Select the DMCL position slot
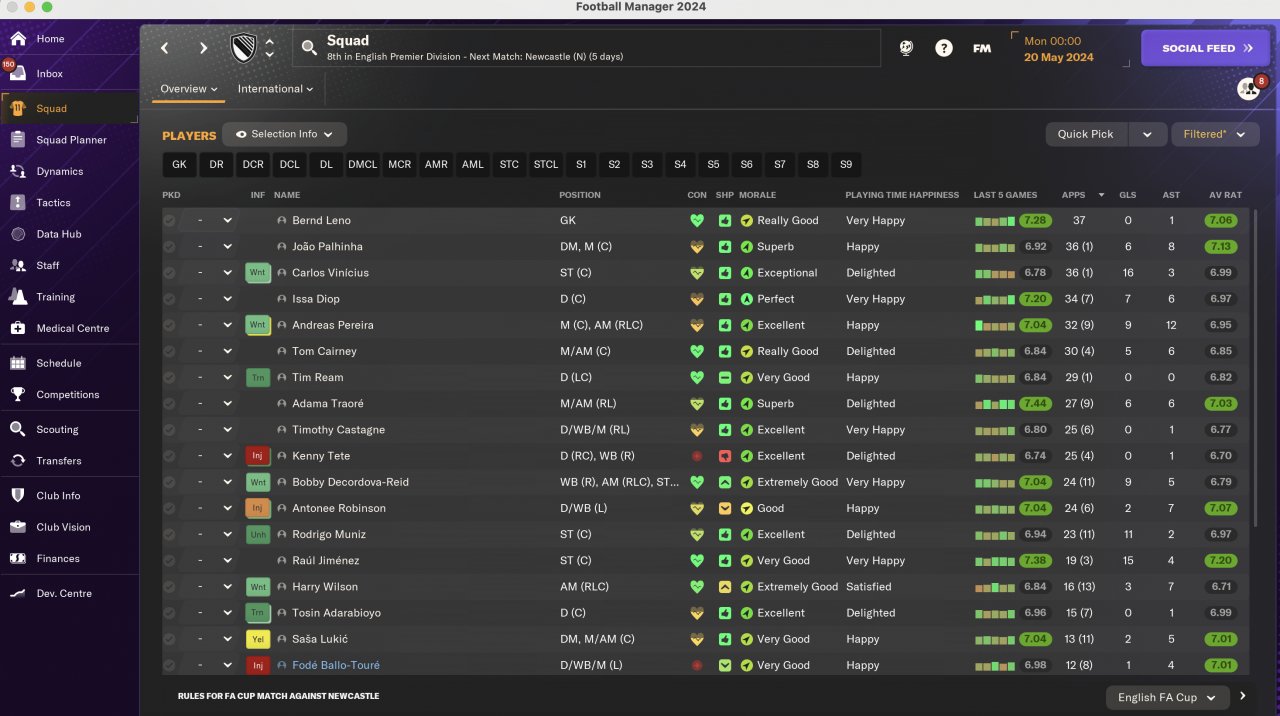 363,164
